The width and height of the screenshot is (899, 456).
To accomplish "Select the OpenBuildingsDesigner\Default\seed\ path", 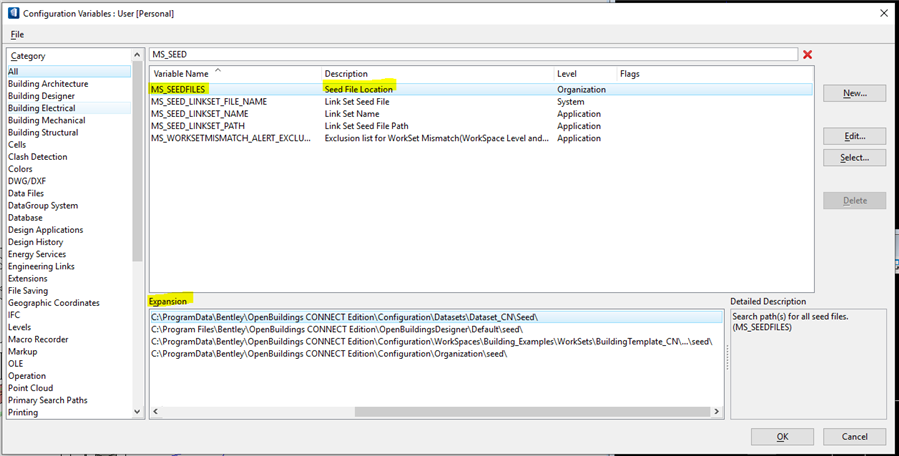I will click(x=436, y=329).
